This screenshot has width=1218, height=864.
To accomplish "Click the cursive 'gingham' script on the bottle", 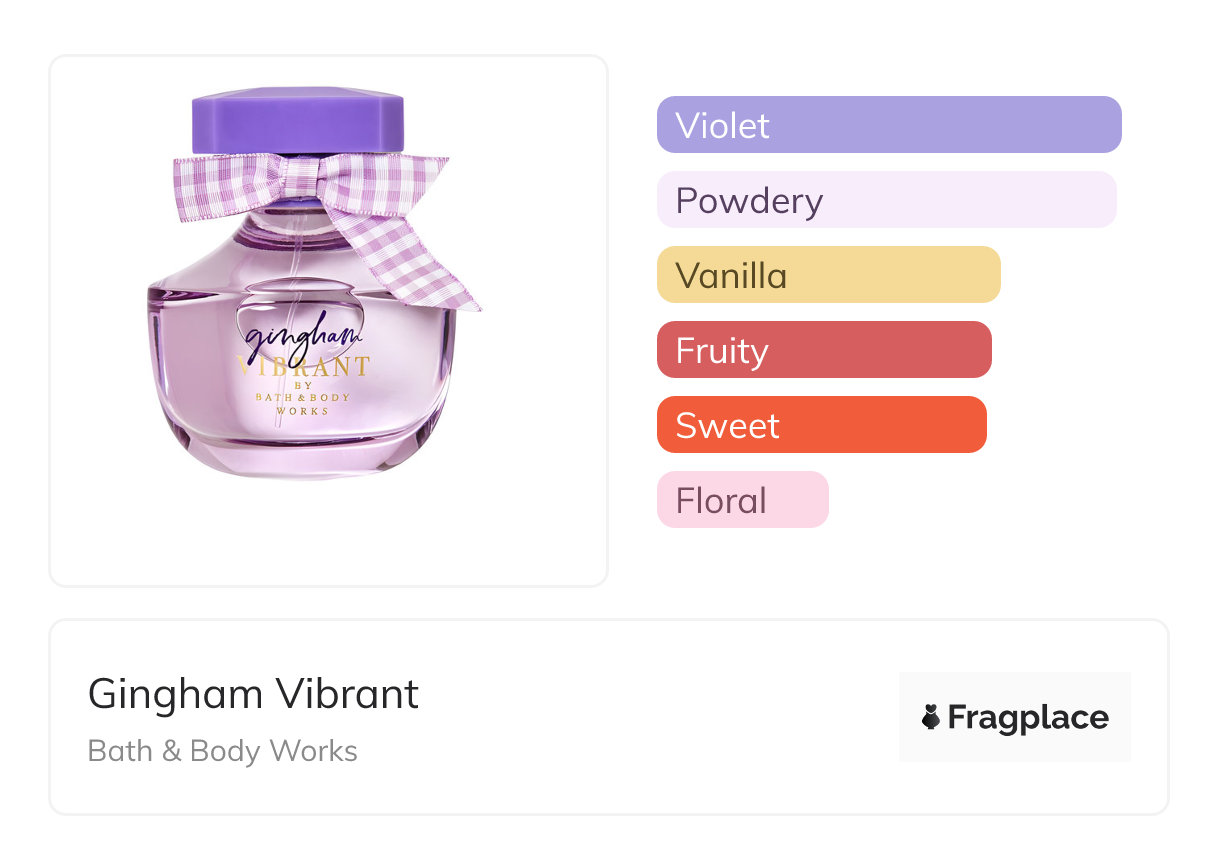I will coord(284,340).
